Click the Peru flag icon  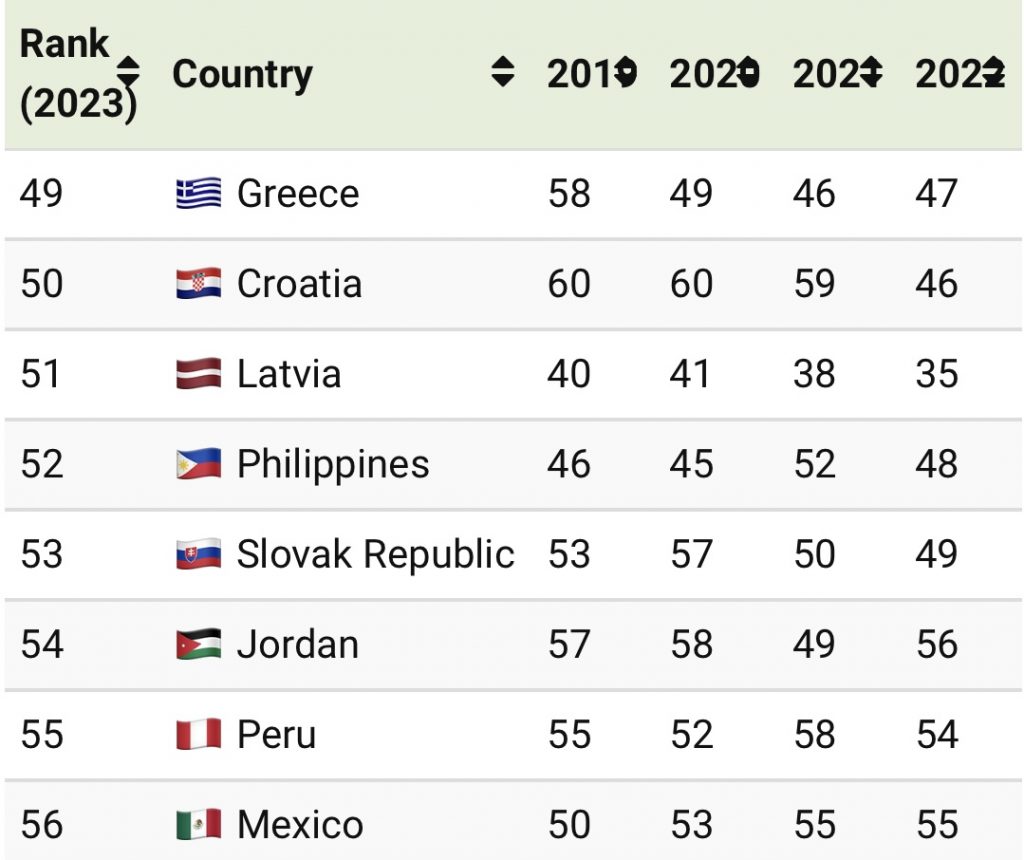(x=198, y=735)
